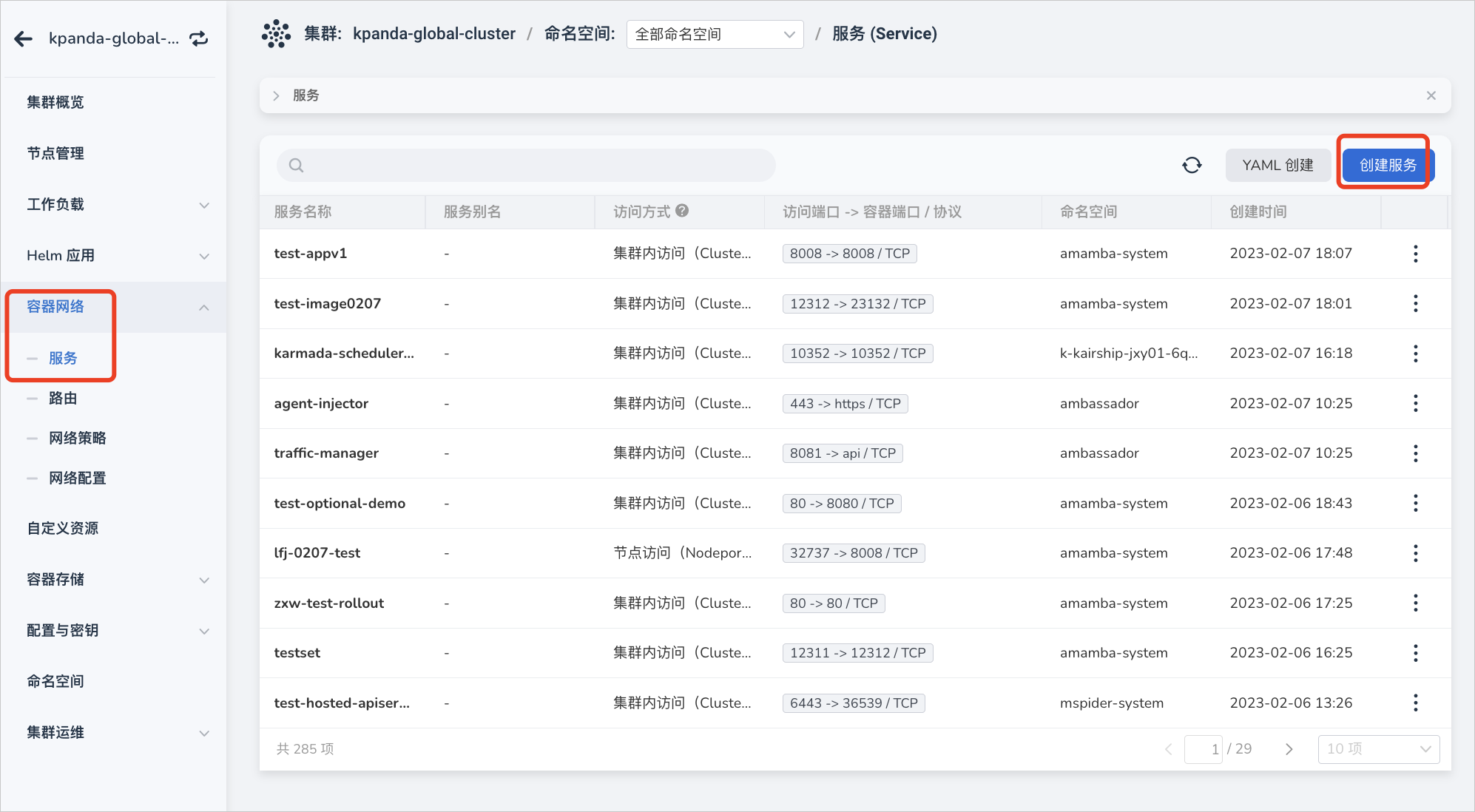
Task: Select the 路由 submenu item
Action: pyautogui.click(x=63, y=398)
